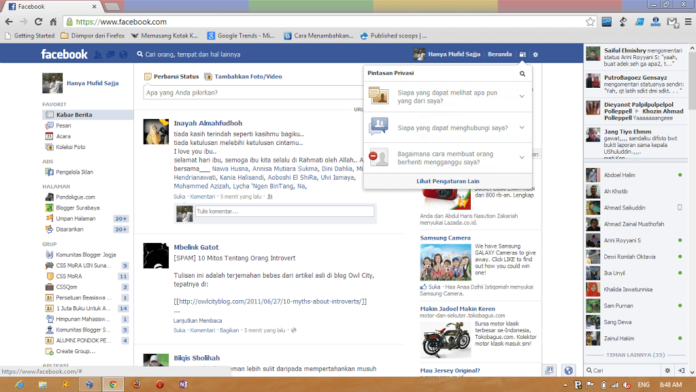The image size is (696, 392).
Task: Open account settings gear in header
Action: 535,54
